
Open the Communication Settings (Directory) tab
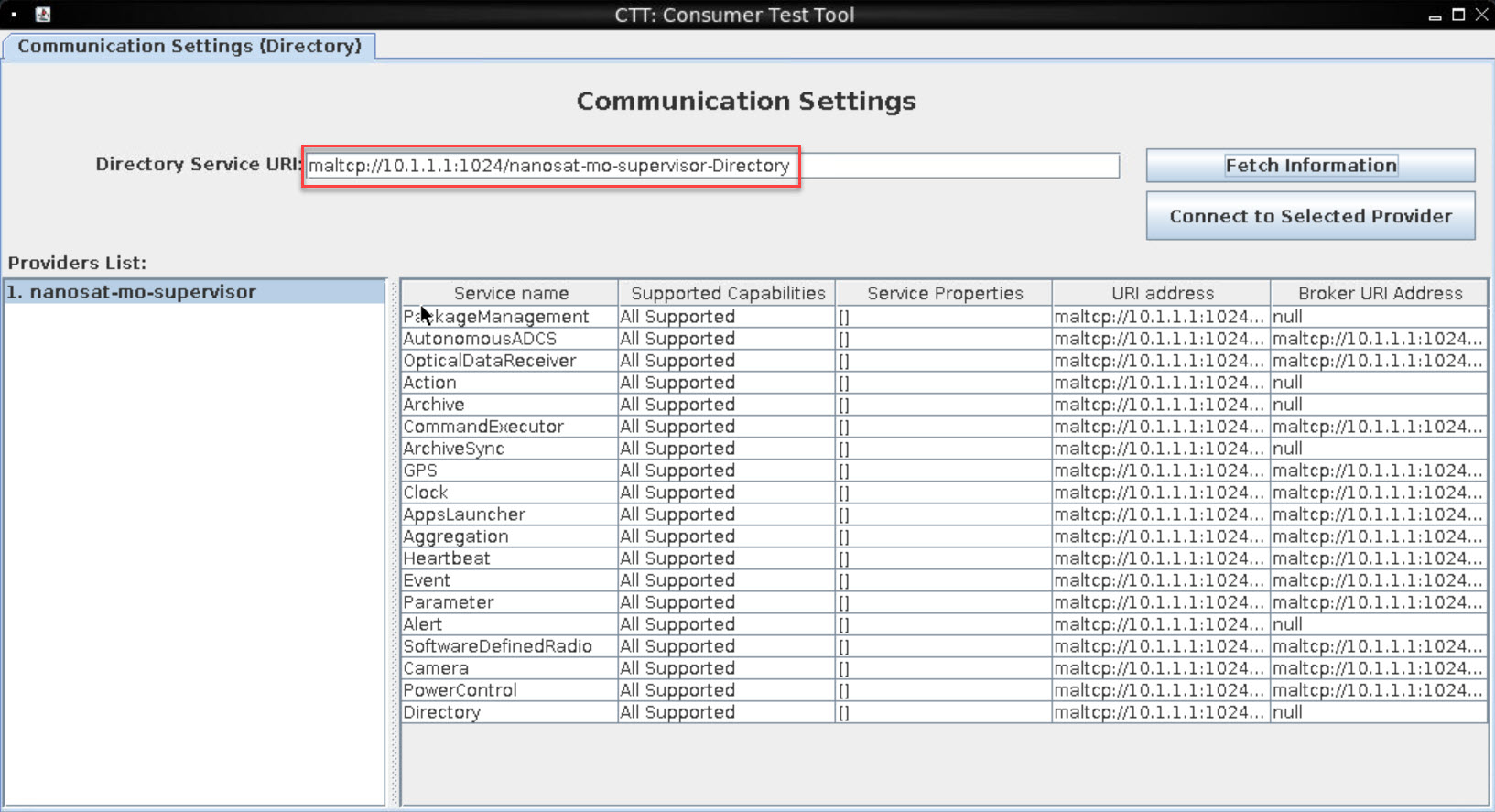190,46
